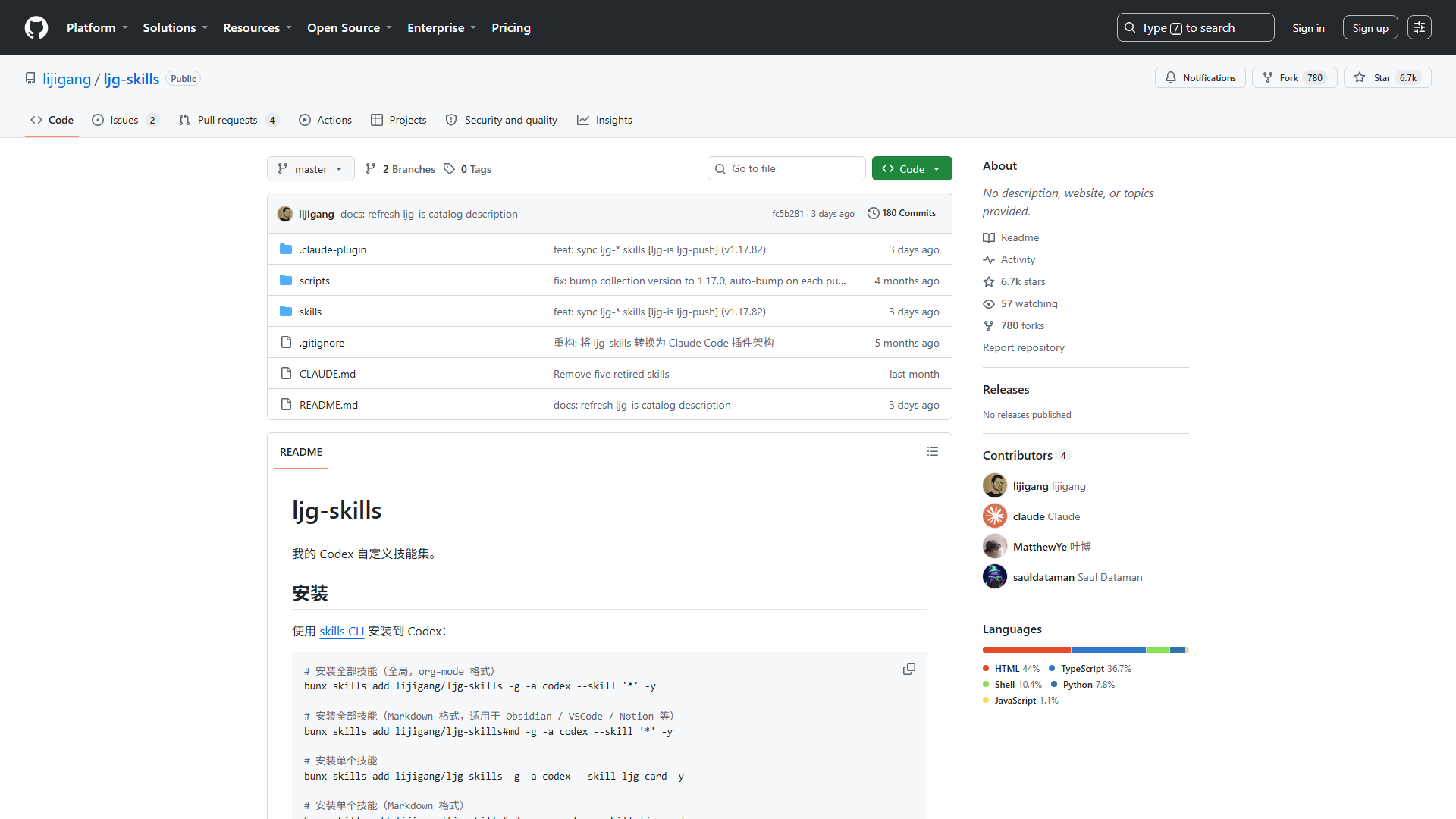Open the README outline list icon

[x=933, y=451]
